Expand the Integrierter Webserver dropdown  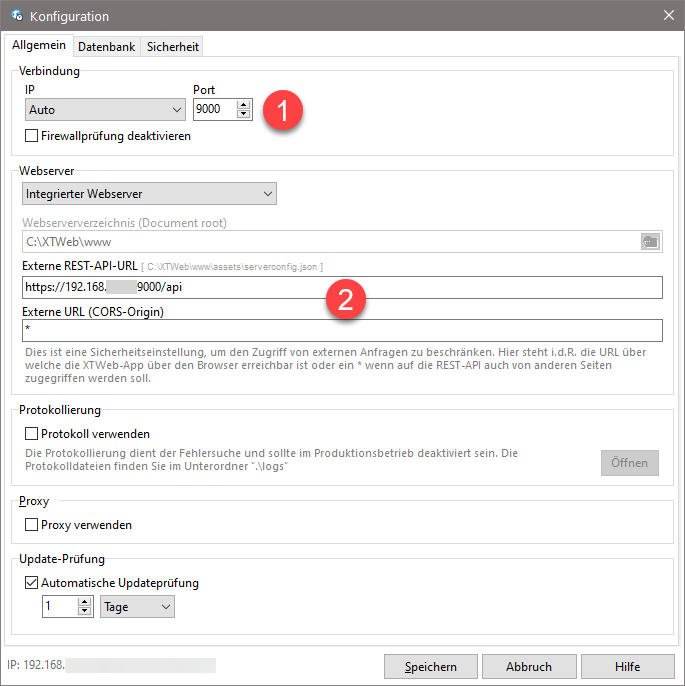point(148,193)
